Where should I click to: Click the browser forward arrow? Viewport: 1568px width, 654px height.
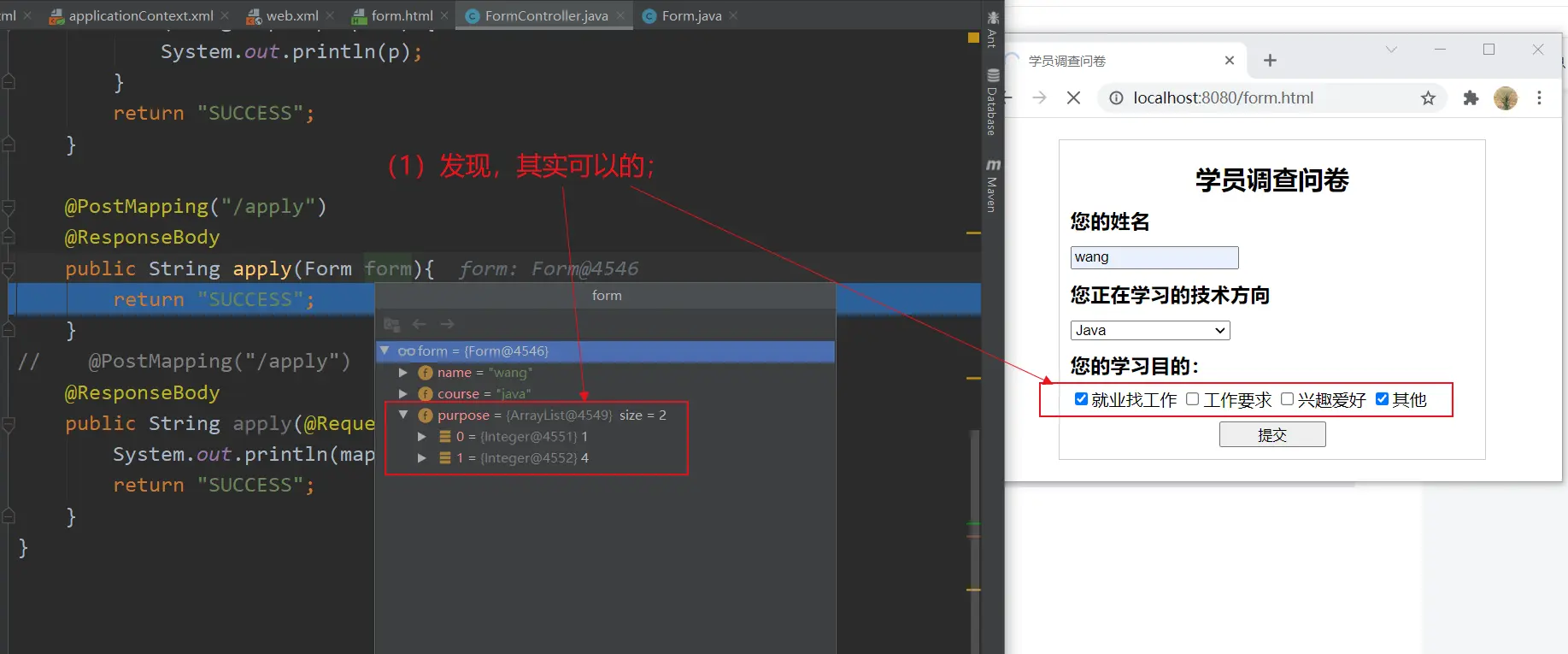pyautogui.click(x=1039, y=98)
